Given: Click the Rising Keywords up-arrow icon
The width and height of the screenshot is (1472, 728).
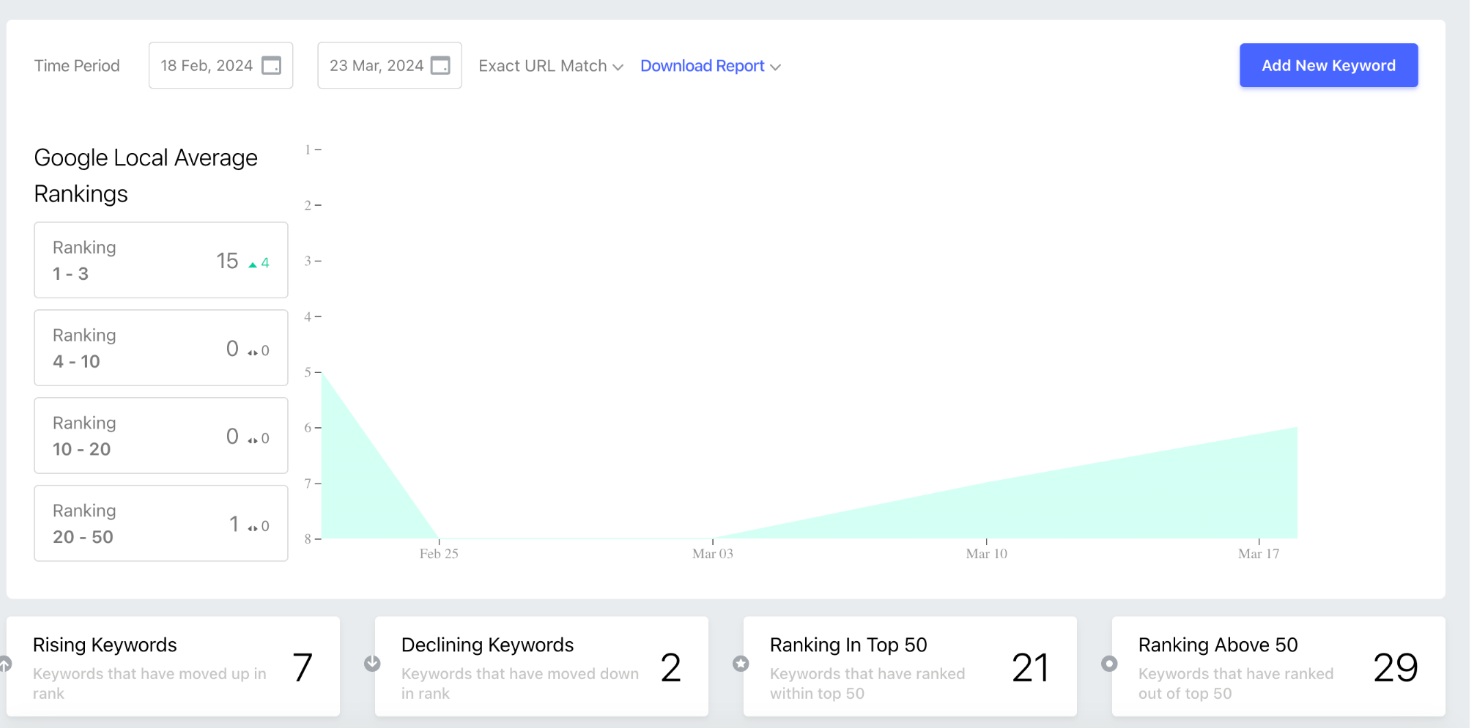Looking at the screenshot, I should (5, 663).
